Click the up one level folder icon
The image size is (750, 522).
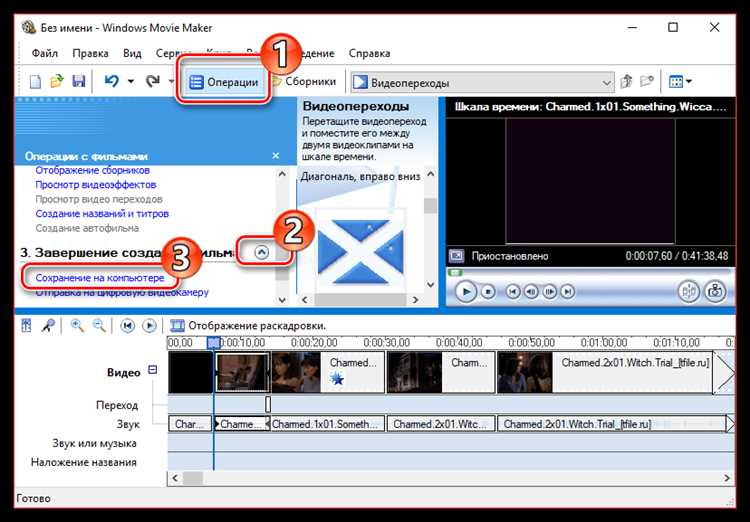[626, 82]
